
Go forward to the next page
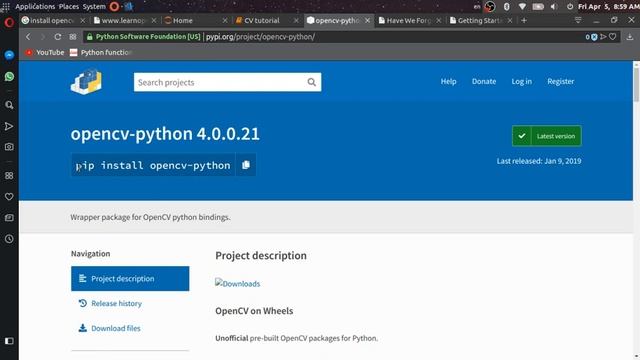point(43,37)
